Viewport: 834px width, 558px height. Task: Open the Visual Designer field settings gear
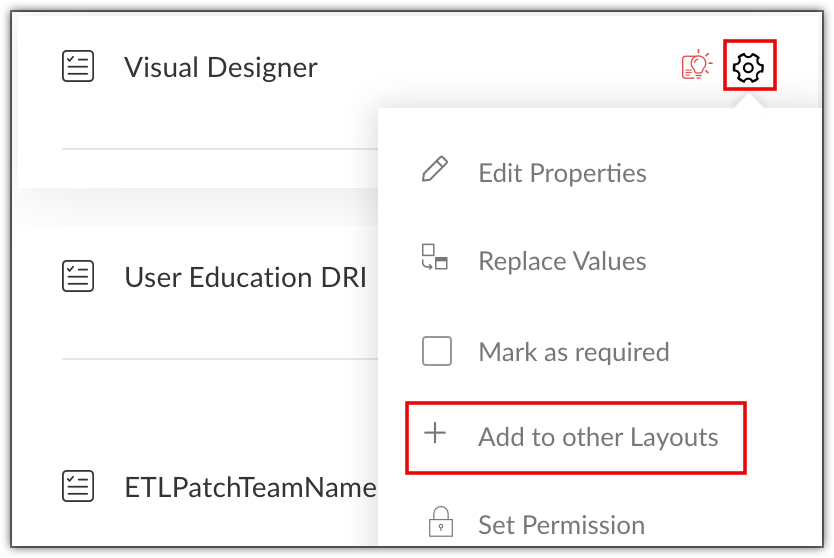[749, 68]
